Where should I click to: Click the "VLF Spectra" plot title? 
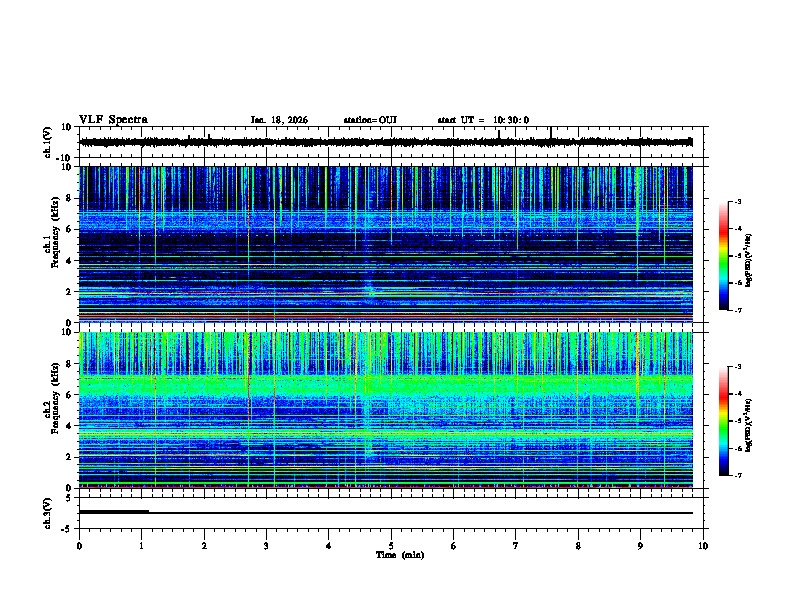113,120
